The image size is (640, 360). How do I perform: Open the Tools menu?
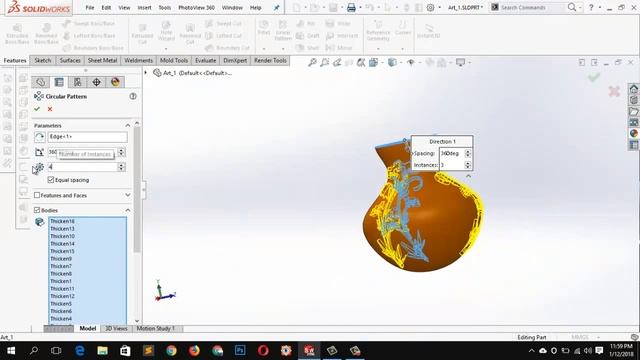point(164,7)
